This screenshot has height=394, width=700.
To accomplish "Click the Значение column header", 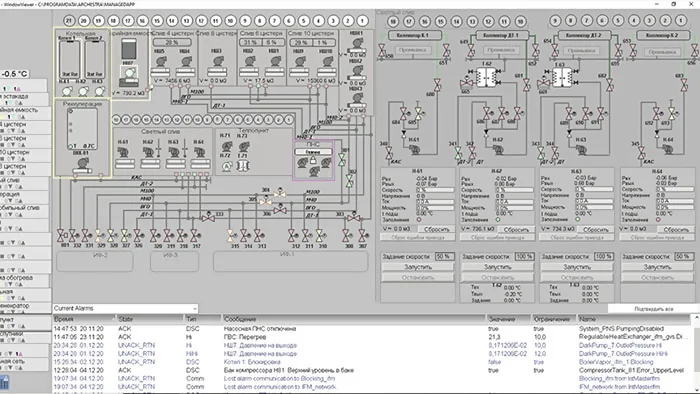I will point(508,319).
